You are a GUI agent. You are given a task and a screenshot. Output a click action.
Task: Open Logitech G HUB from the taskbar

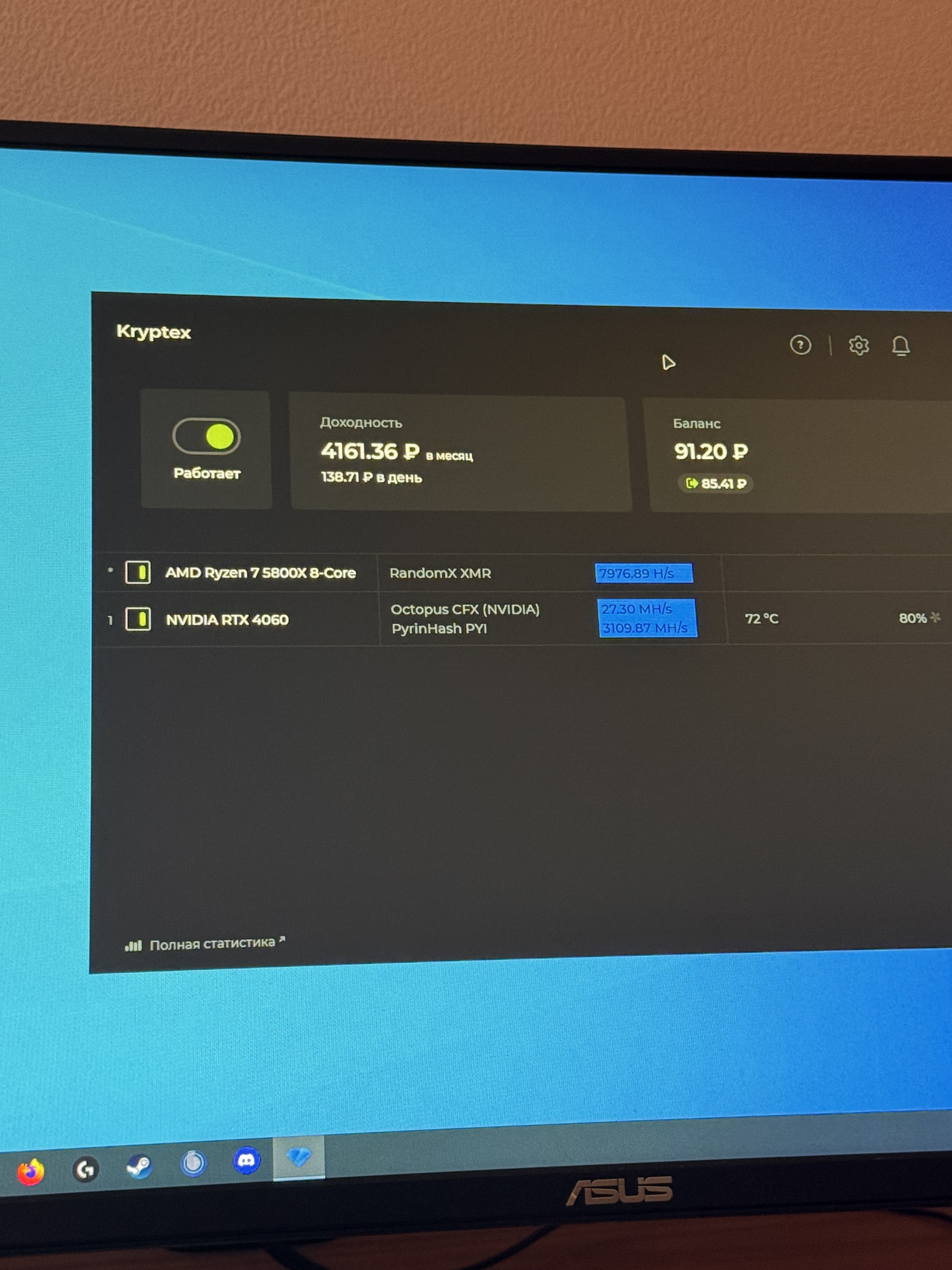pyautogui.click(x=86, y=1169)
